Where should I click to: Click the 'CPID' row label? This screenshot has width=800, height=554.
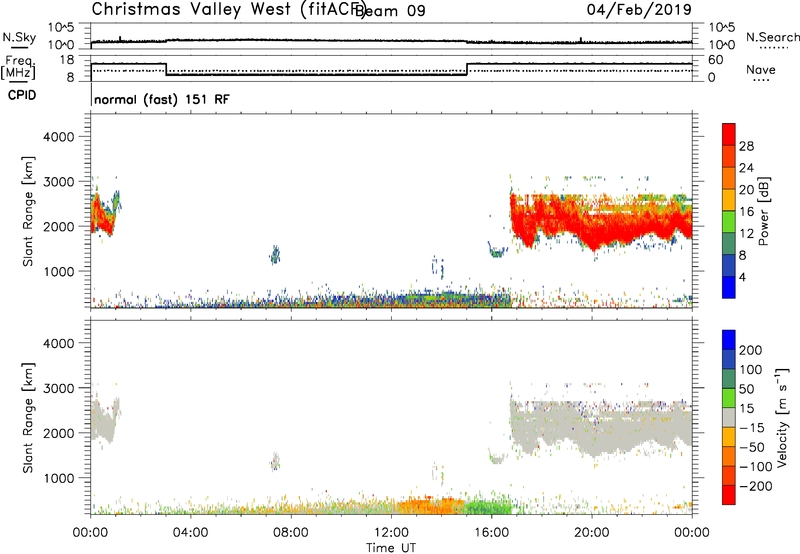(x=22, y=95)
